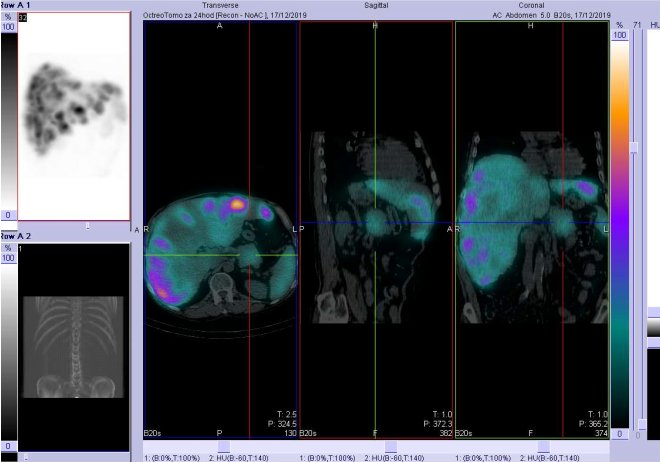Click the fusion color scale bar at right
This screenshot has height=462, width=660.
point(620,230)
